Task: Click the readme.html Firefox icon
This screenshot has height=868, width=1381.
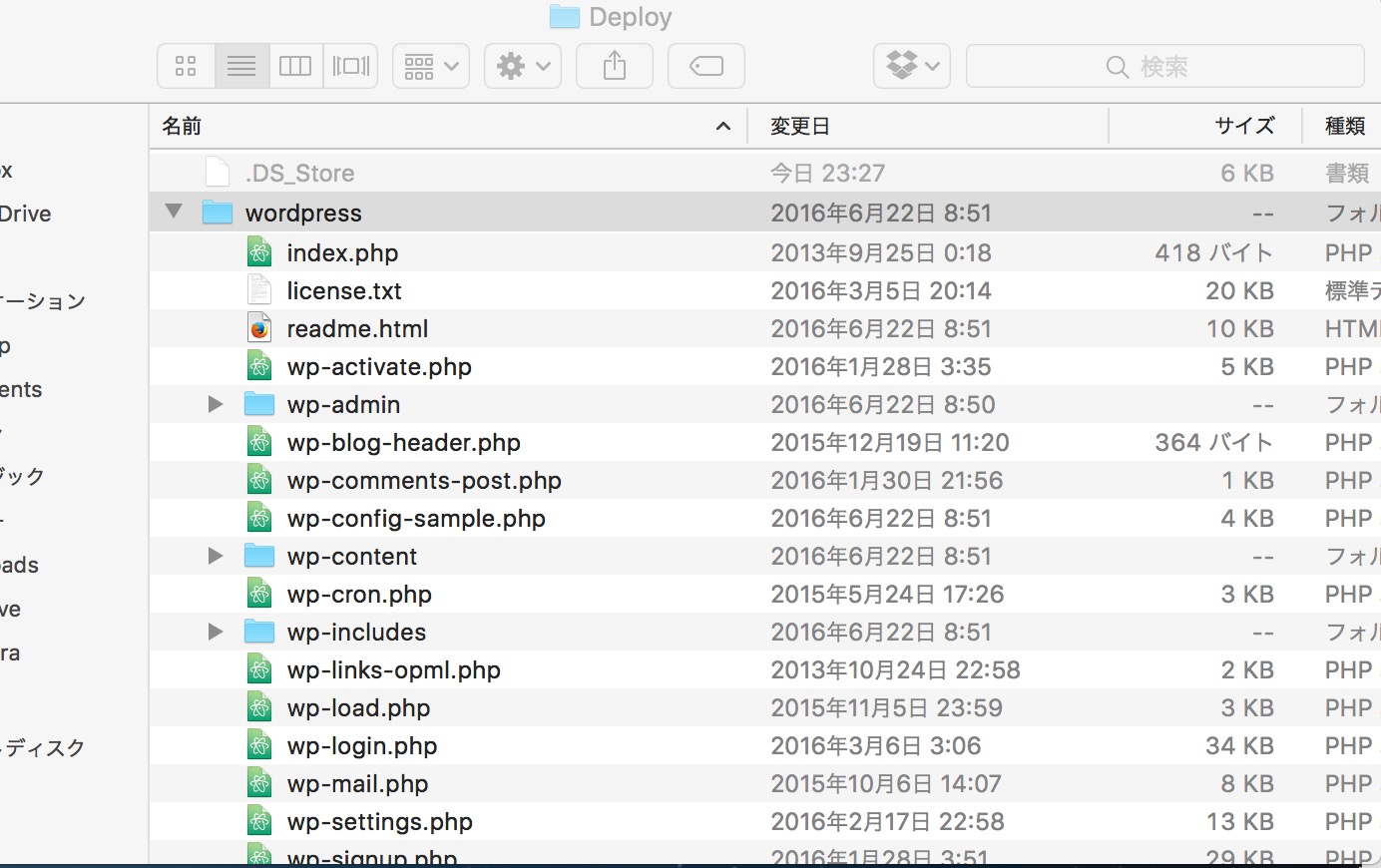Action: [x=259, y=328]
